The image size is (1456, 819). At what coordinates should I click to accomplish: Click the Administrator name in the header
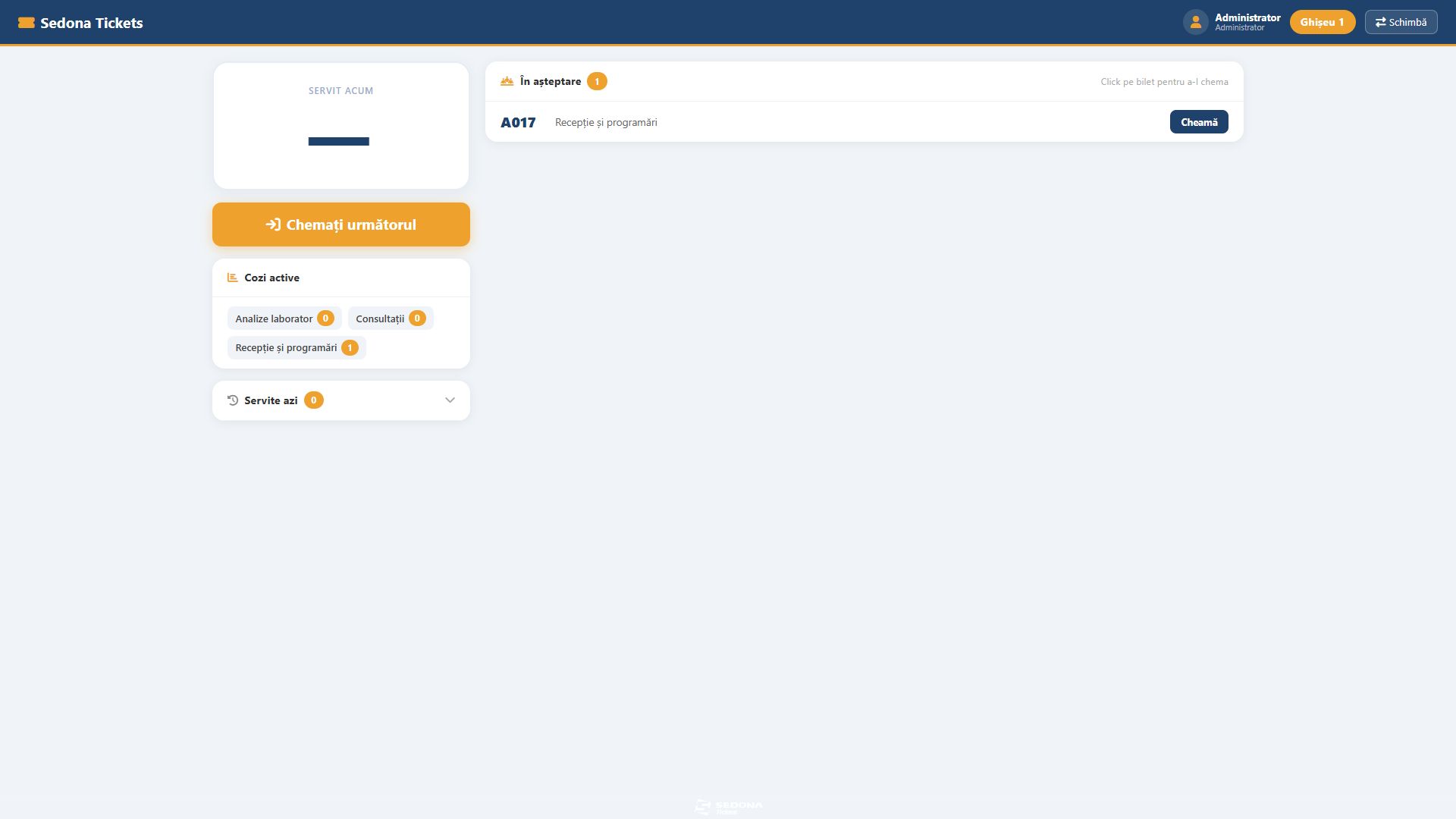[1247, 17]
